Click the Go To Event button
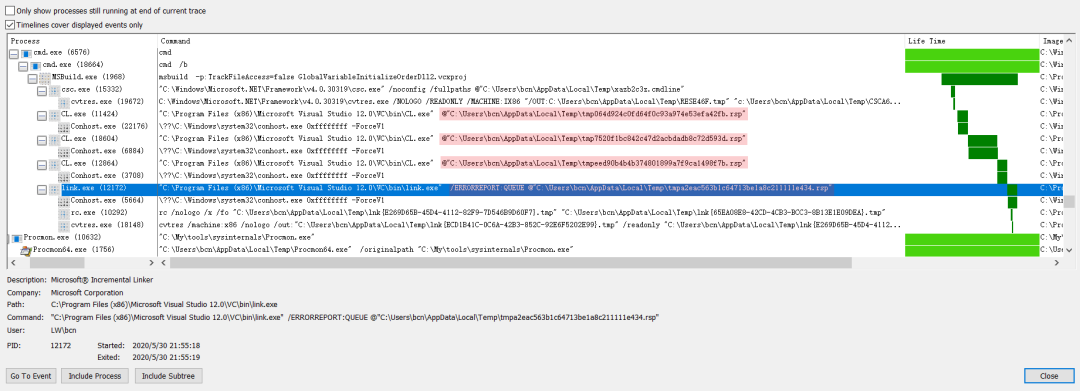 tap(31, 376)
